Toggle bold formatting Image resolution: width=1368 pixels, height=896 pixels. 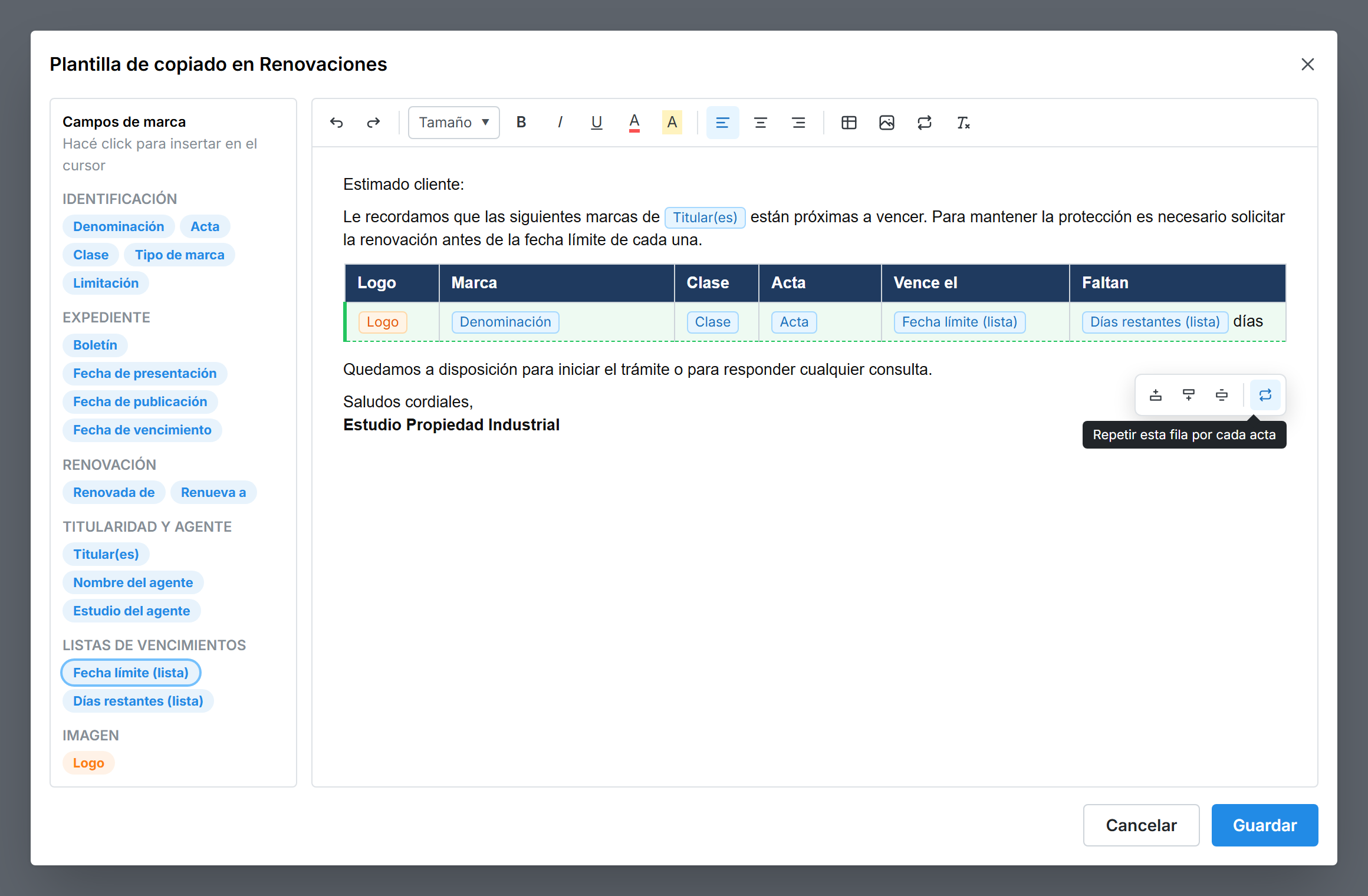tap(521, 123)
